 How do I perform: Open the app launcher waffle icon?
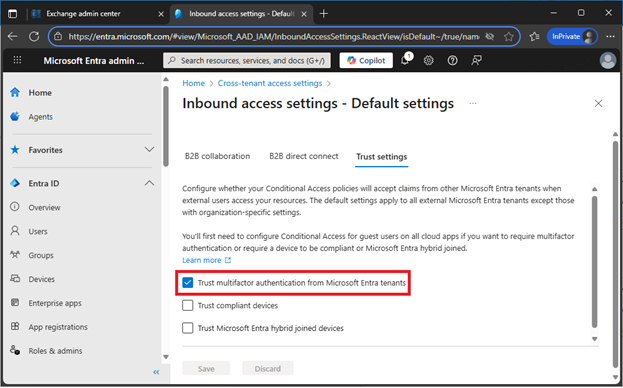tap(17, 60)
